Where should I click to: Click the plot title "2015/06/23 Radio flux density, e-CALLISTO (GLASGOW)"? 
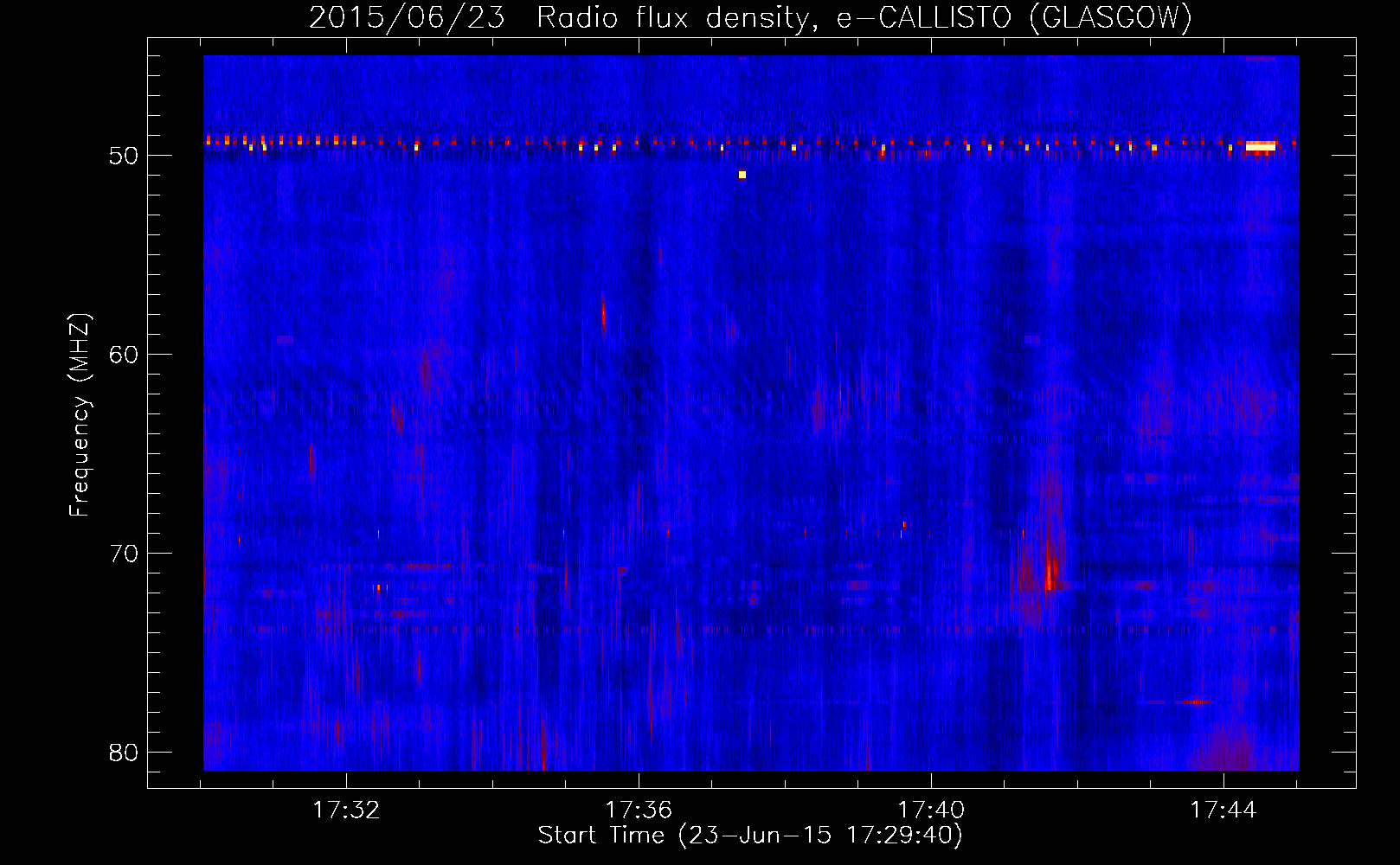point(750,17)
